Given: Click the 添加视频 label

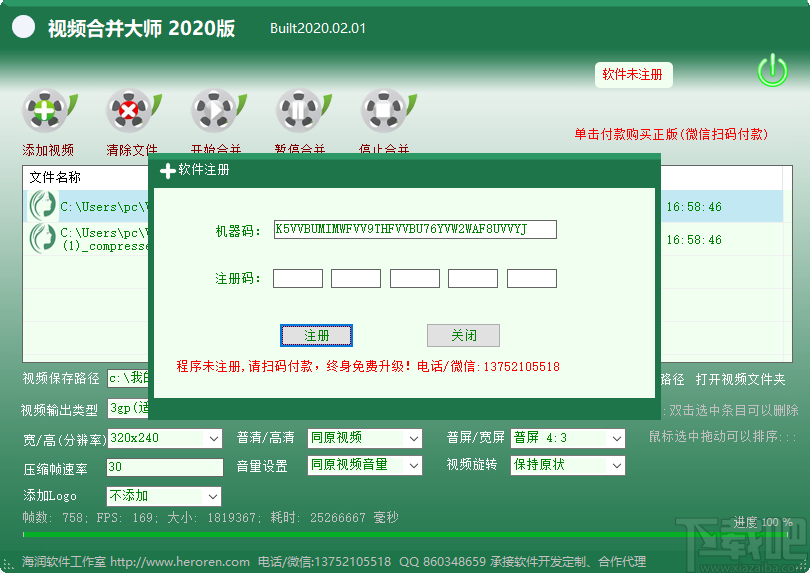Looking at the screenshot, I should tap(48, 150).
